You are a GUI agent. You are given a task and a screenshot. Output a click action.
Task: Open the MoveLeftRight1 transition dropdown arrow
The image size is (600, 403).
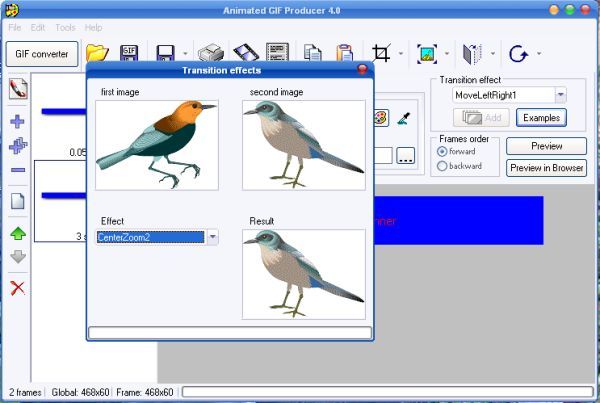pyautogui.click(x=561, y=95)
